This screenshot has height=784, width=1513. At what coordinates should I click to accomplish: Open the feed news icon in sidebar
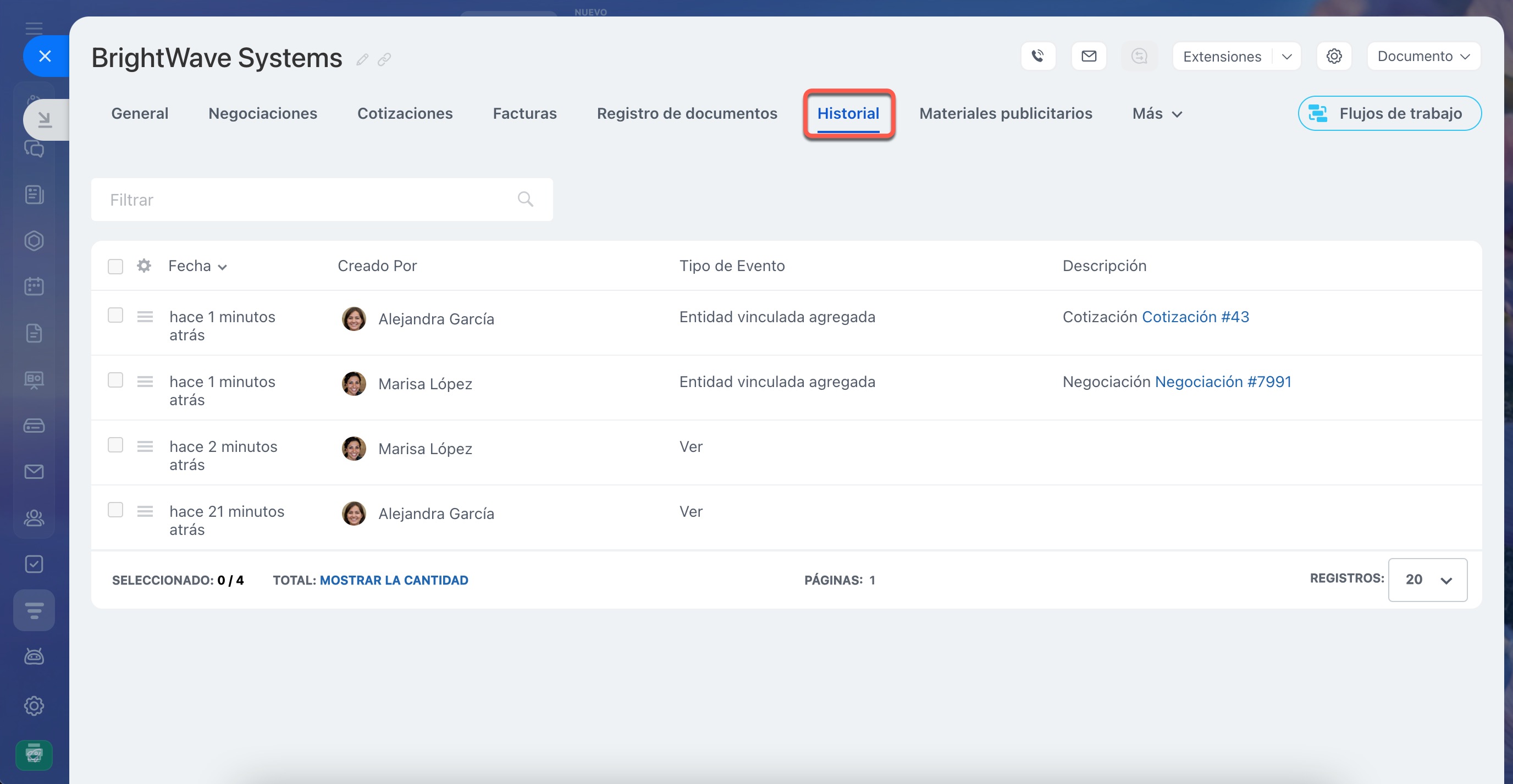coord(34,195)
